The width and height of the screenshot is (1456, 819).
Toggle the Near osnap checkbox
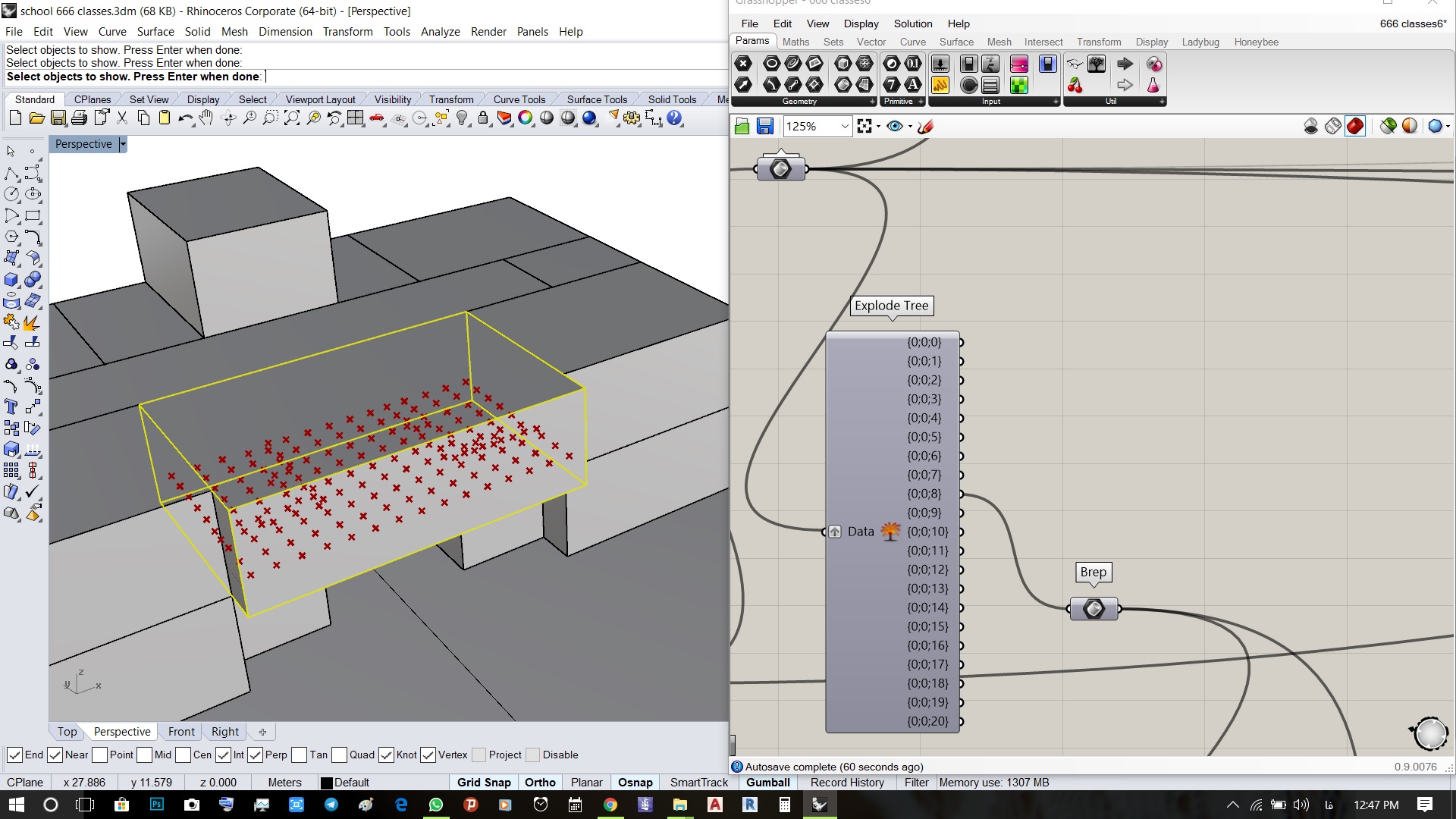pos(55,755)
